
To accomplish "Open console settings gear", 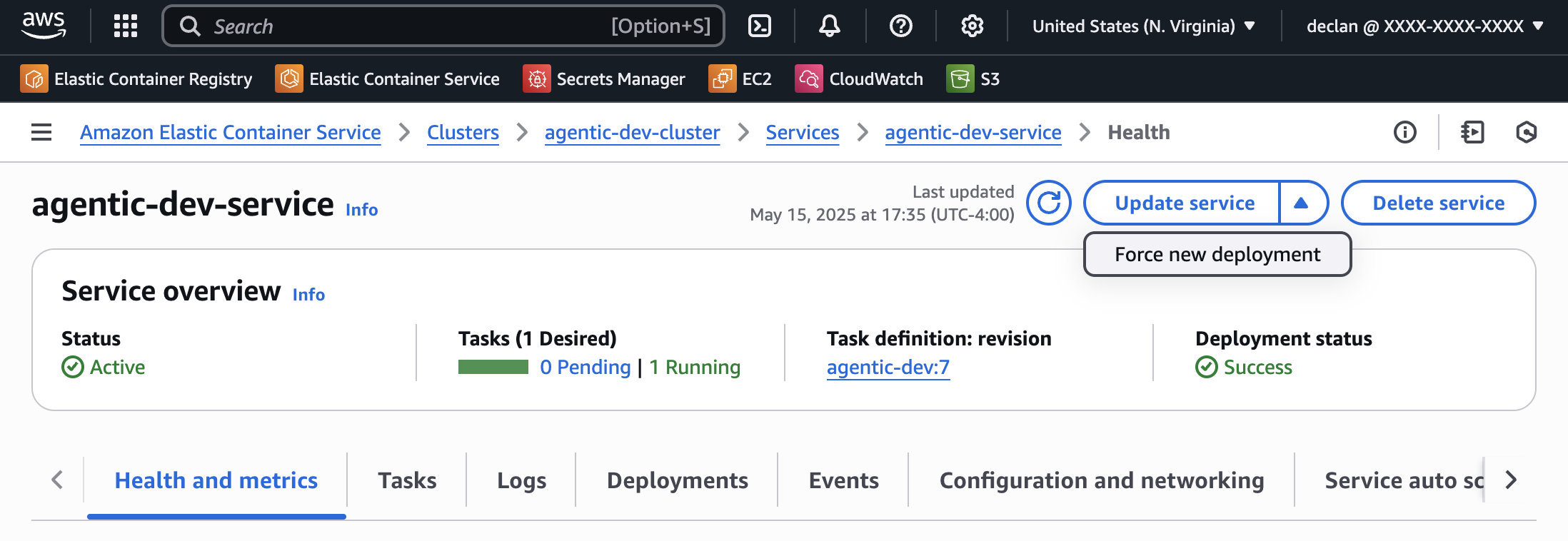I will click(972, 26).
